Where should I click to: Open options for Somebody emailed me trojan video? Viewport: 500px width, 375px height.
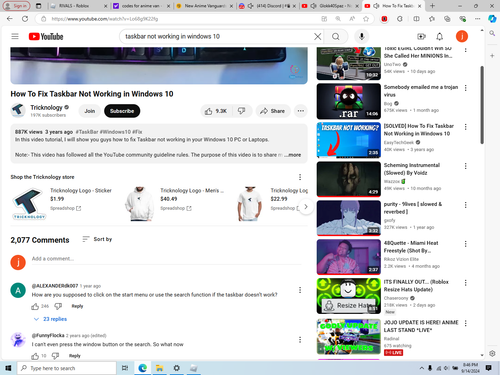click(466, 88)
